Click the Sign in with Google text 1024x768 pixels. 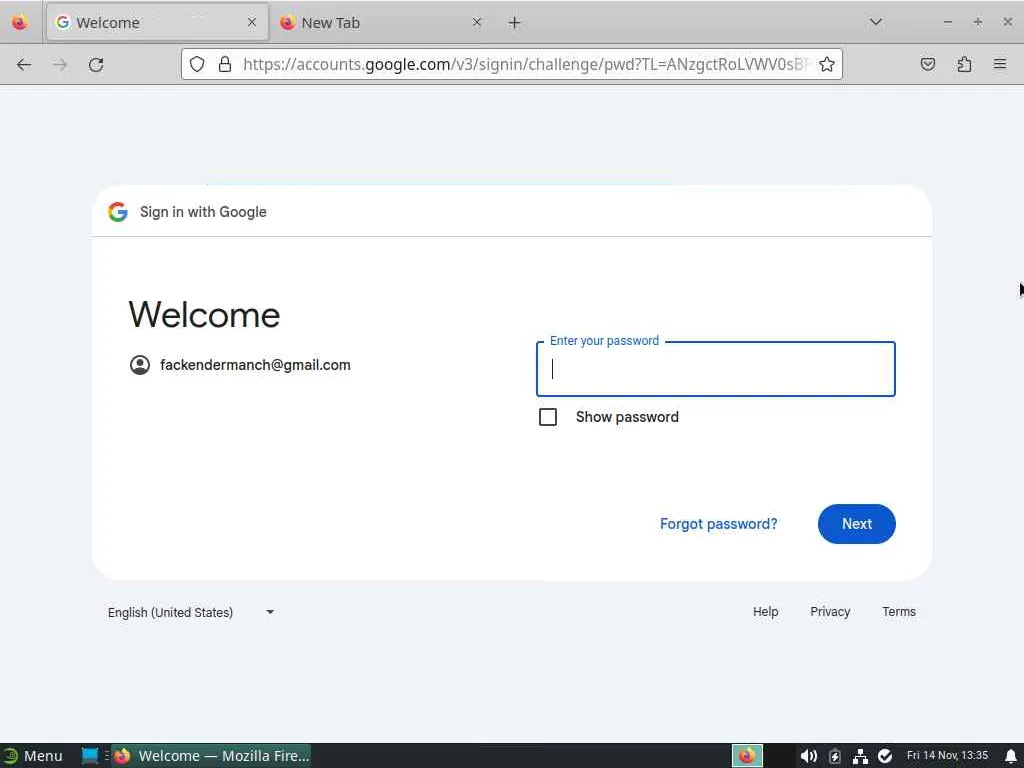[203, 212]
